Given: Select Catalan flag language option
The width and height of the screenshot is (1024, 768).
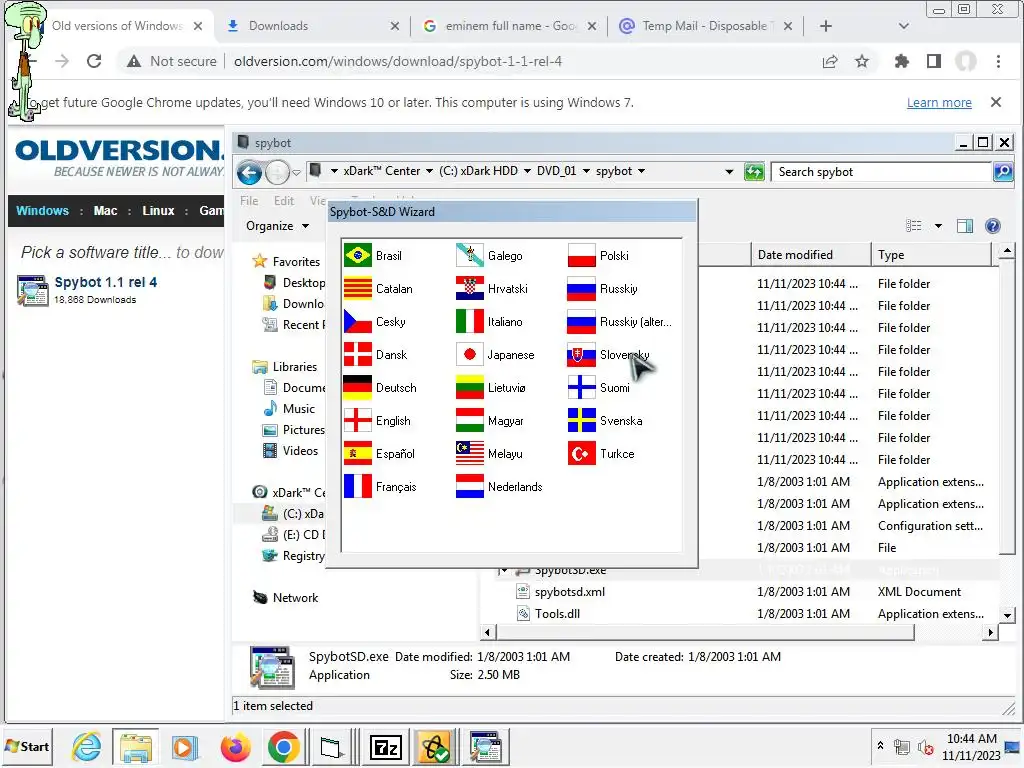Looking at the screenshot, I should point(357,288).
